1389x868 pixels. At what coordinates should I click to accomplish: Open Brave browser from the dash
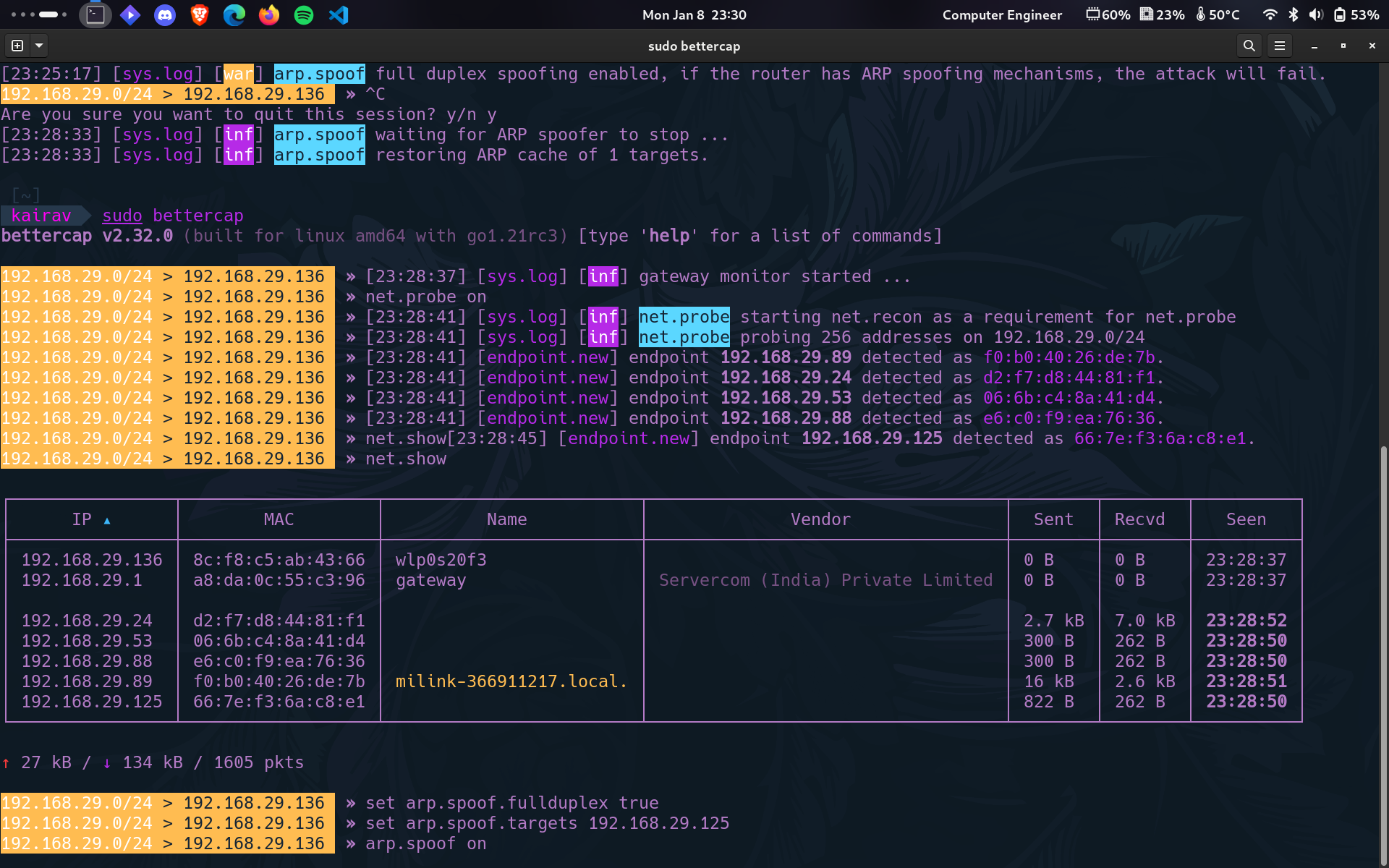click(x=200, y=14)
